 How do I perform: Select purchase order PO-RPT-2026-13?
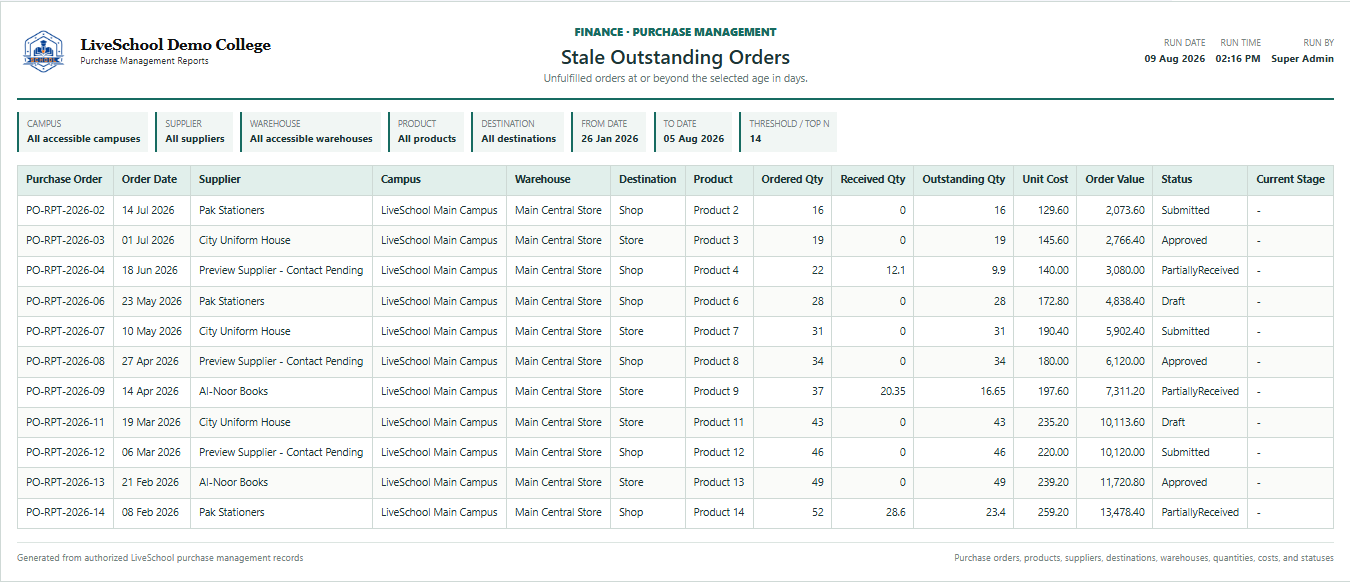tap(65, 482)
